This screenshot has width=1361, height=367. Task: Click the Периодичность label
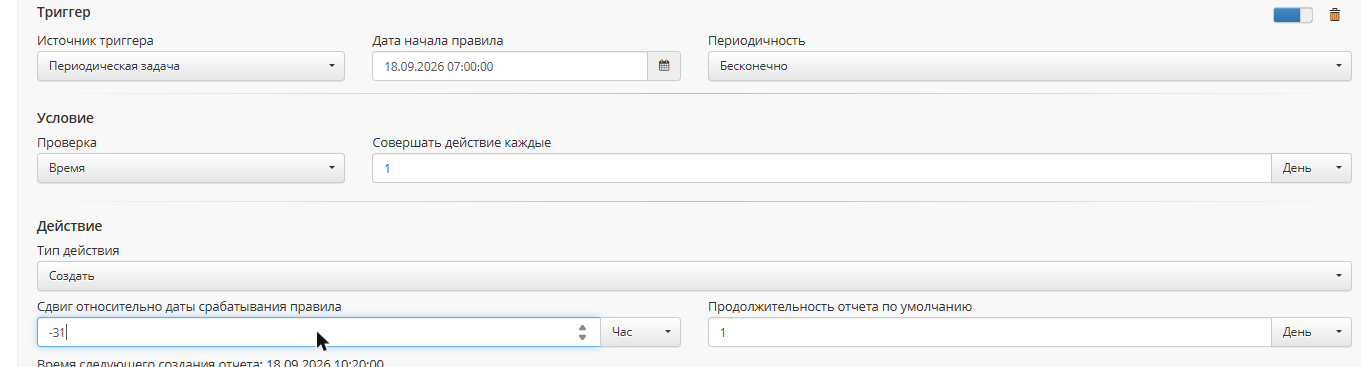(756, 40)
